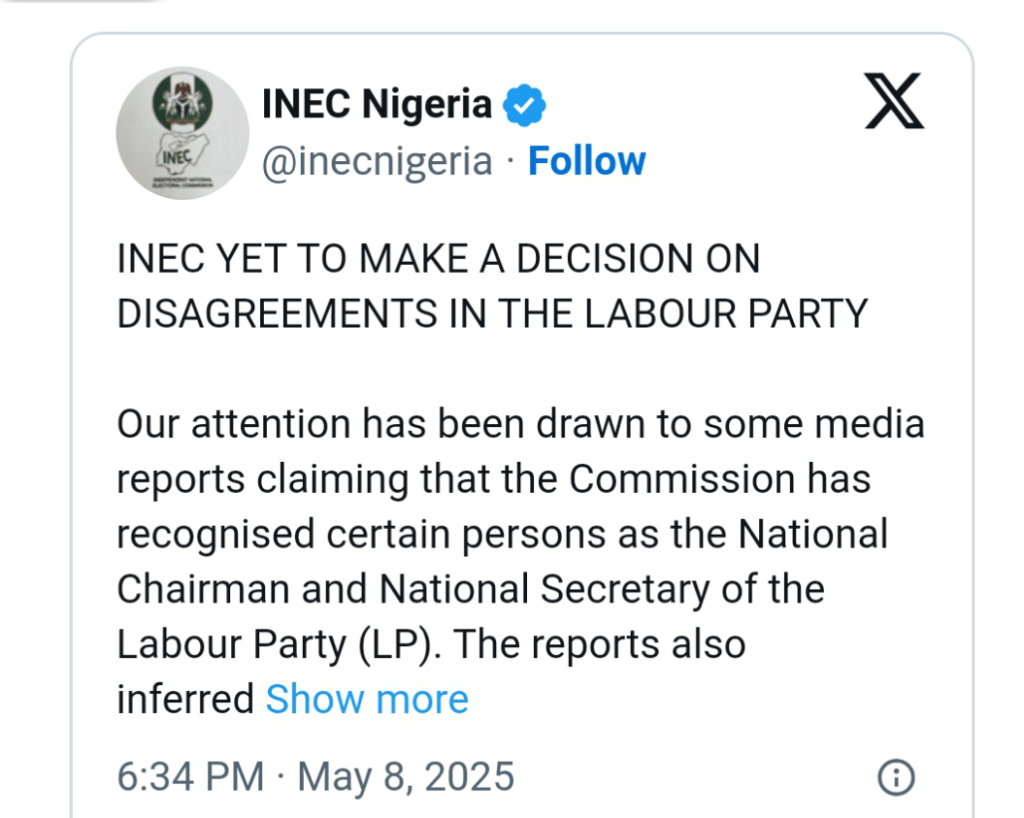Click headline line "INEC YET TO MAKE A DECISION ON"
This screenshot has width=1024, height=818.
tap(438, 259)
